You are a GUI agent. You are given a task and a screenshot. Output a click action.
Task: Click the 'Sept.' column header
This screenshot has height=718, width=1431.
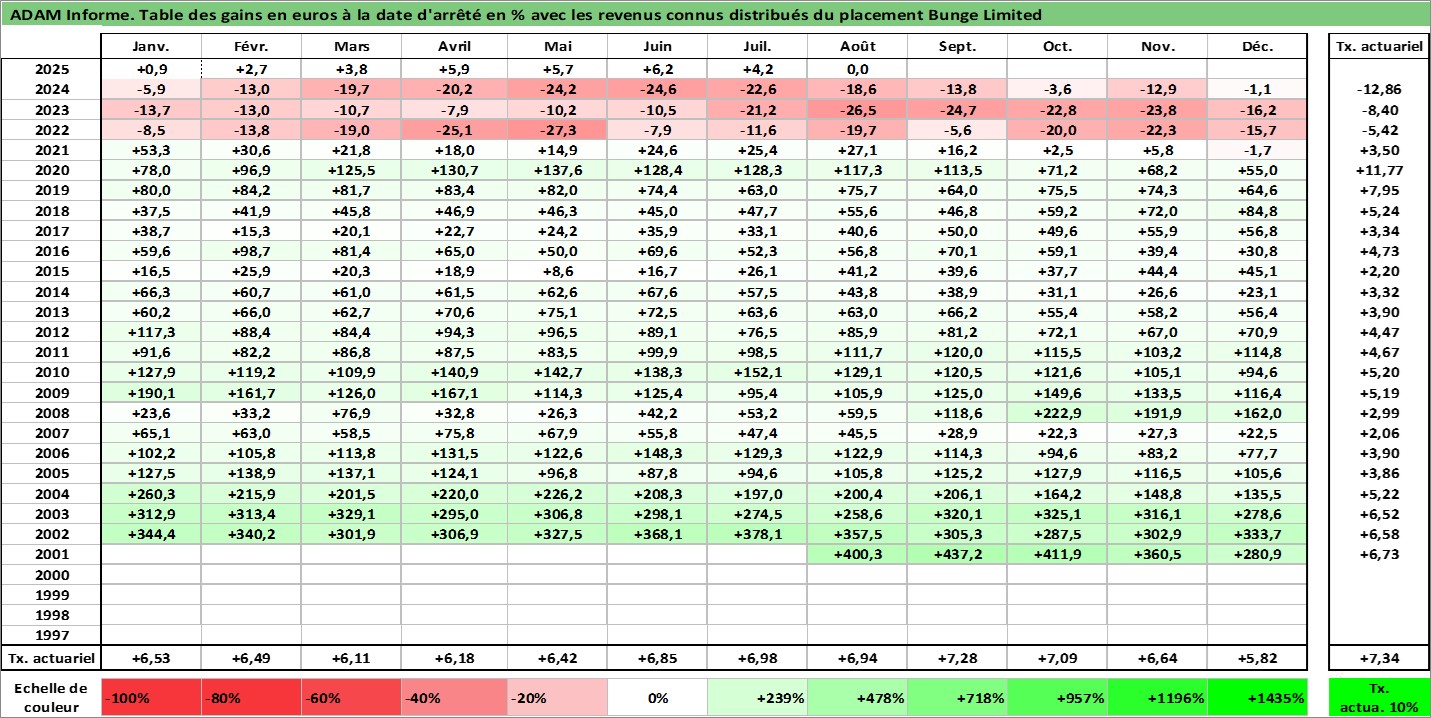[x=957, y=47]
